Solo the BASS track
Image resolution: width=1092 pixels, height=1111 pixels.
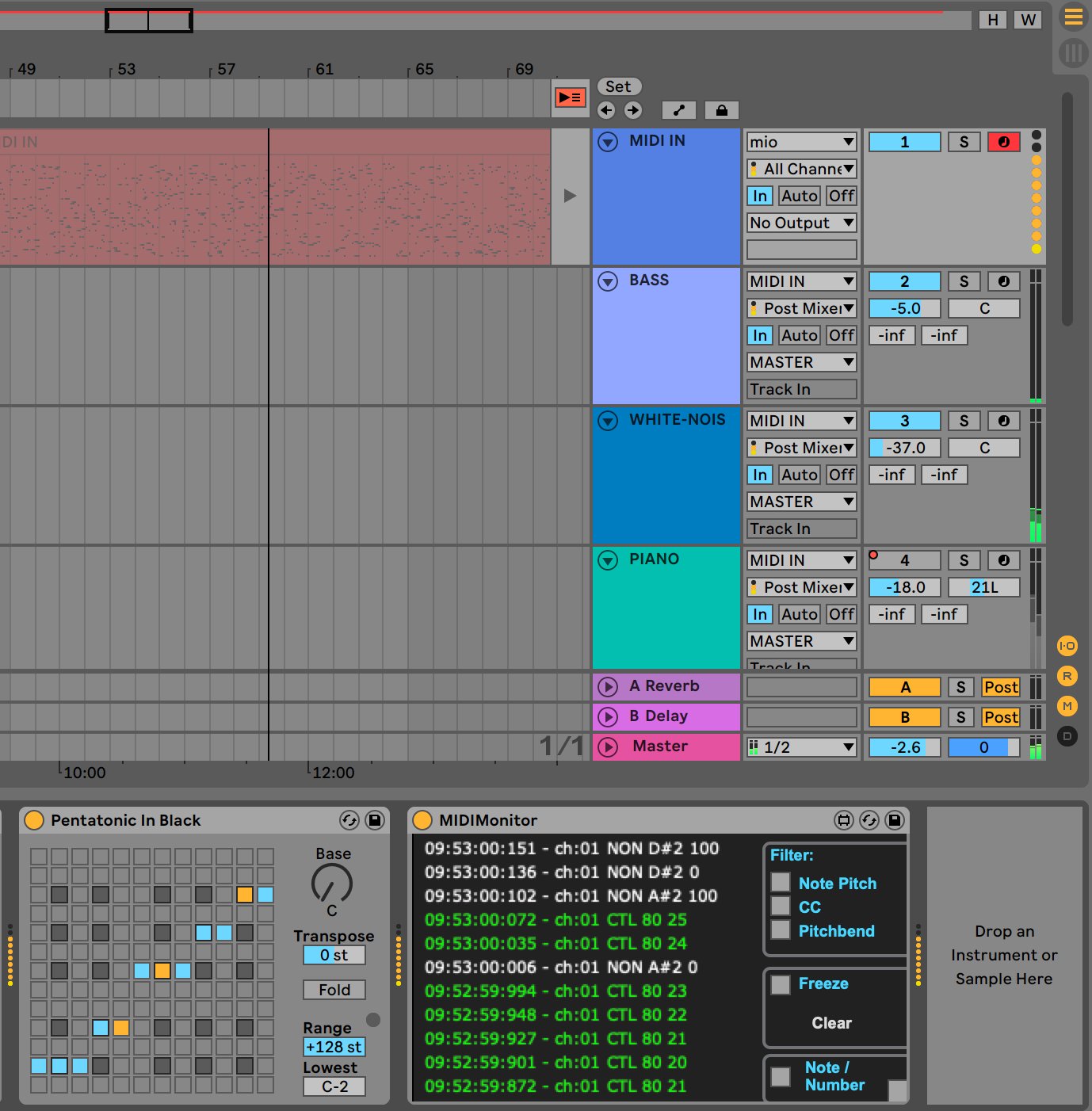tap(964, 281)
